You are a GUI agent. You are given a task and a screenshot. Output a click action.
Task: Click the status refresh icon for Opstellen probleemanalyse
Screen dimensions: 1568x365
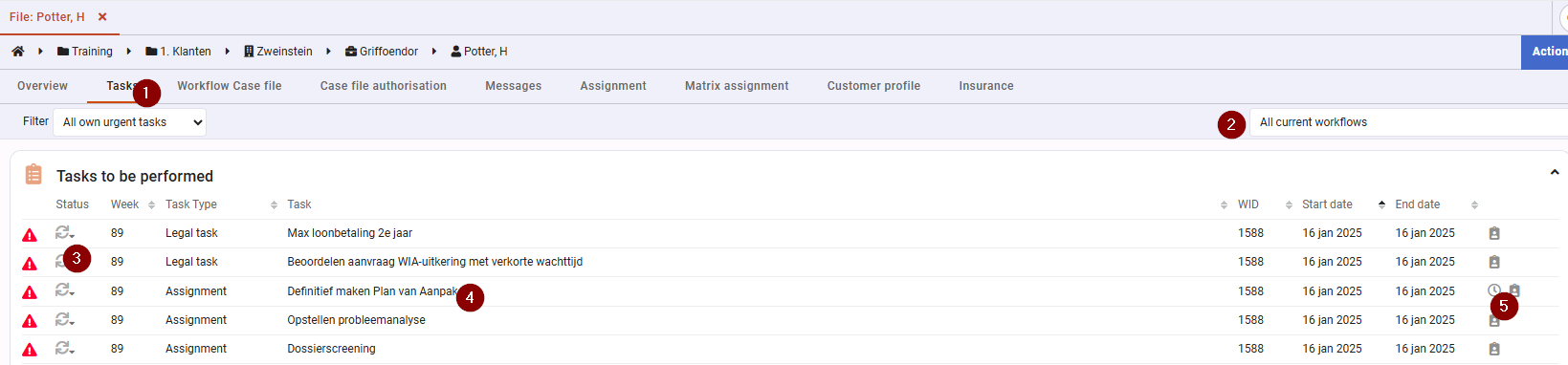click(64, 320)
